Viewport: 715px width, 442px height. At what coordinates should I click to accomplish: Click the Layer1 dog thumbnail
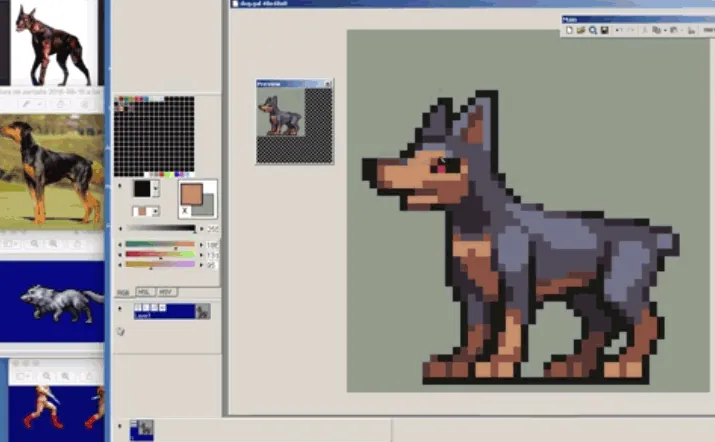click(x=202, y=312)
